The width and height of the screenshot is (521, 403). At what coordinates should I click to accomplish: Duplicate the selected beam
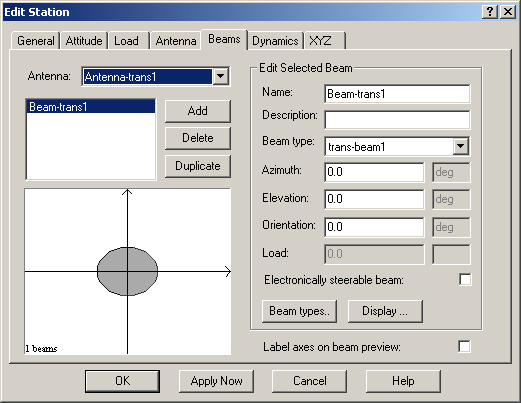click(197, 166)
